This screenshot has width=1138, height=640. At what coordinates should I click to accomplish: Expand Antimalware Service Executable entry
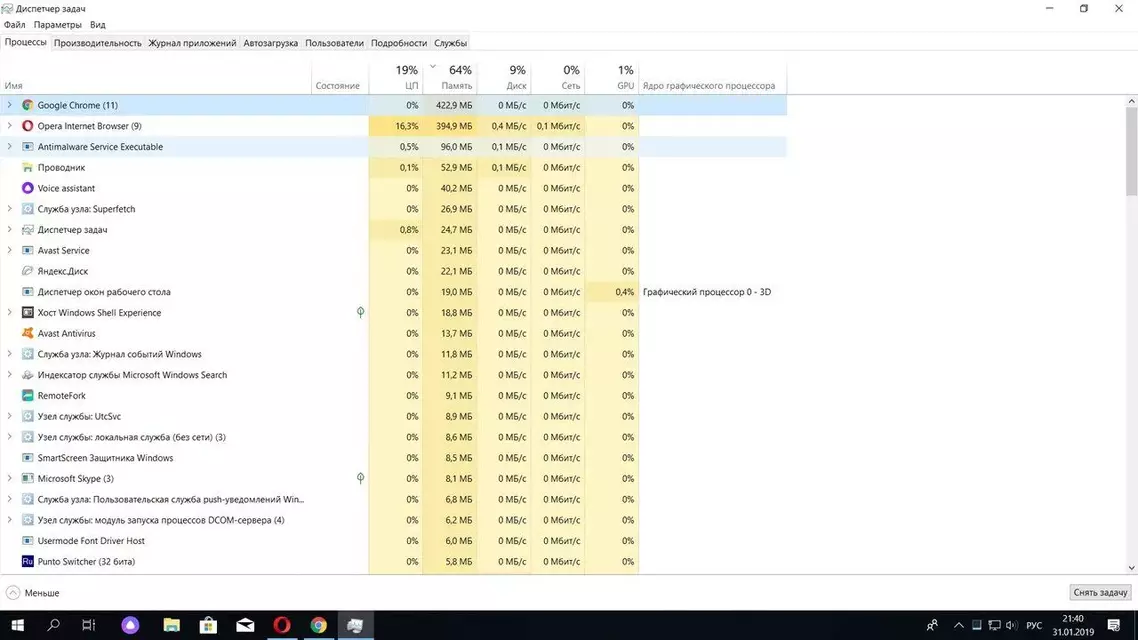click(x=9, y=147)
